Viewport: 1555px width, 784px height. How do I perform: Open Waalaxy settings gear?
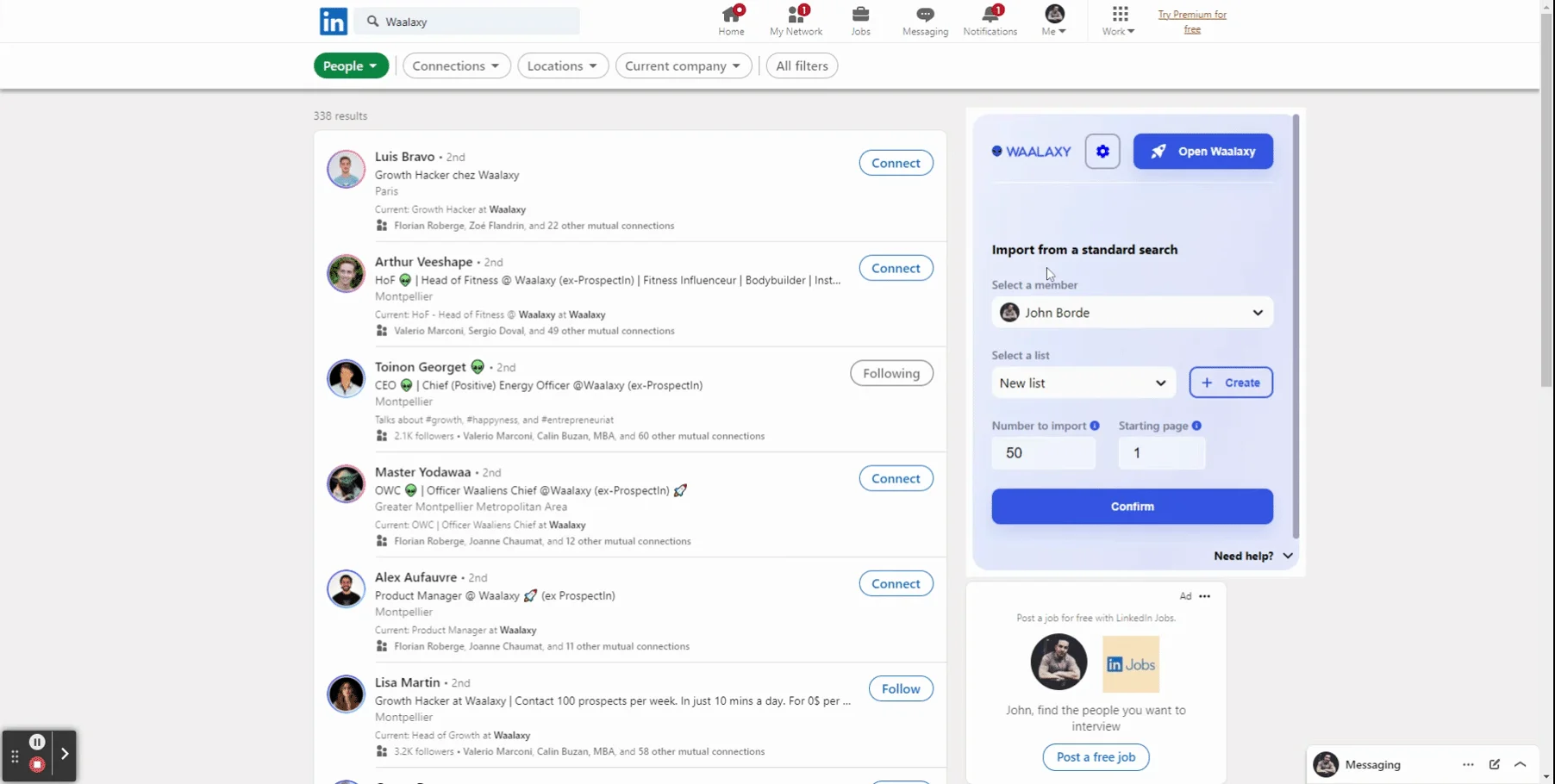click(x=1102, y=151)
